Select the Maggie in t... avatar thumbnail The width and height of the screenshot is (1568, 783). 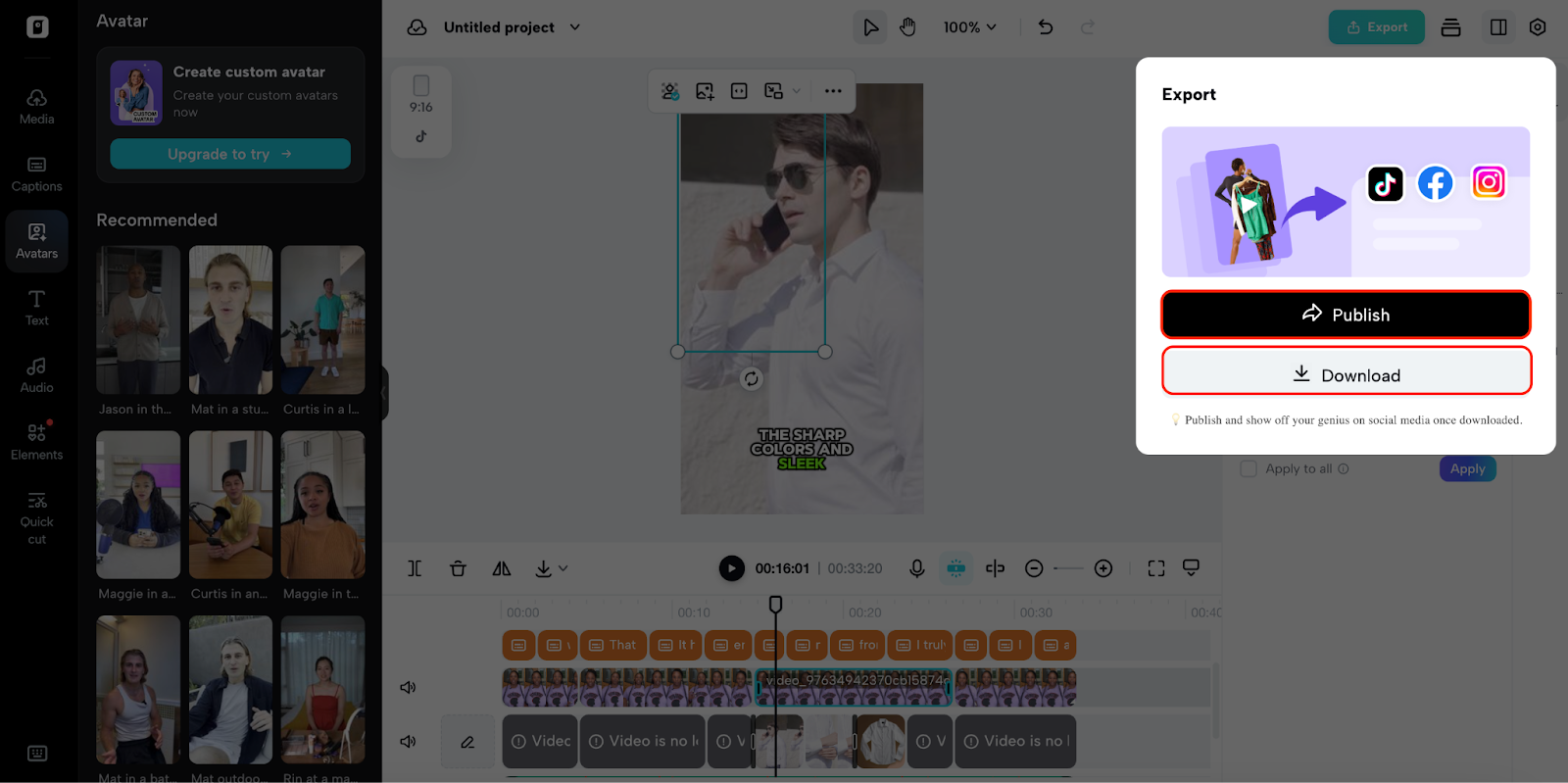pos(322,505)
